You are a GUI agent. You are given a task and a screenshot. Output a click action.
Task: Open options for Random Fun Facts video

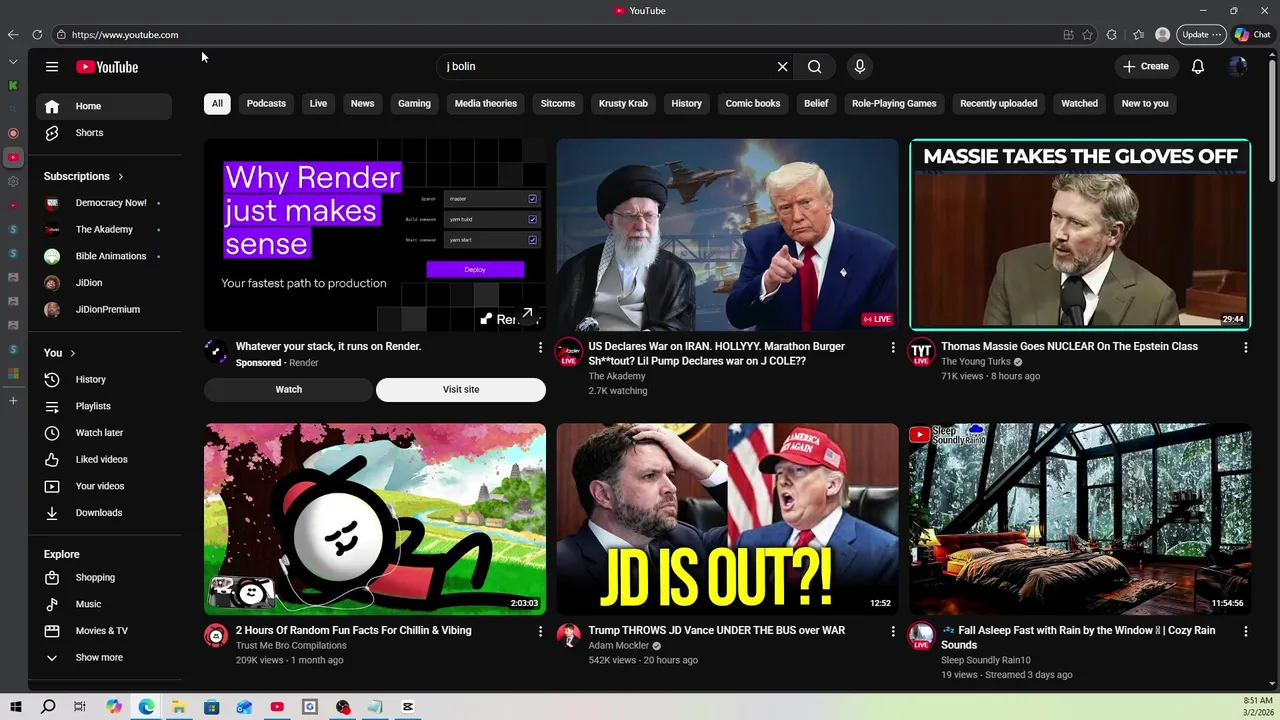(x=540, y=631)
